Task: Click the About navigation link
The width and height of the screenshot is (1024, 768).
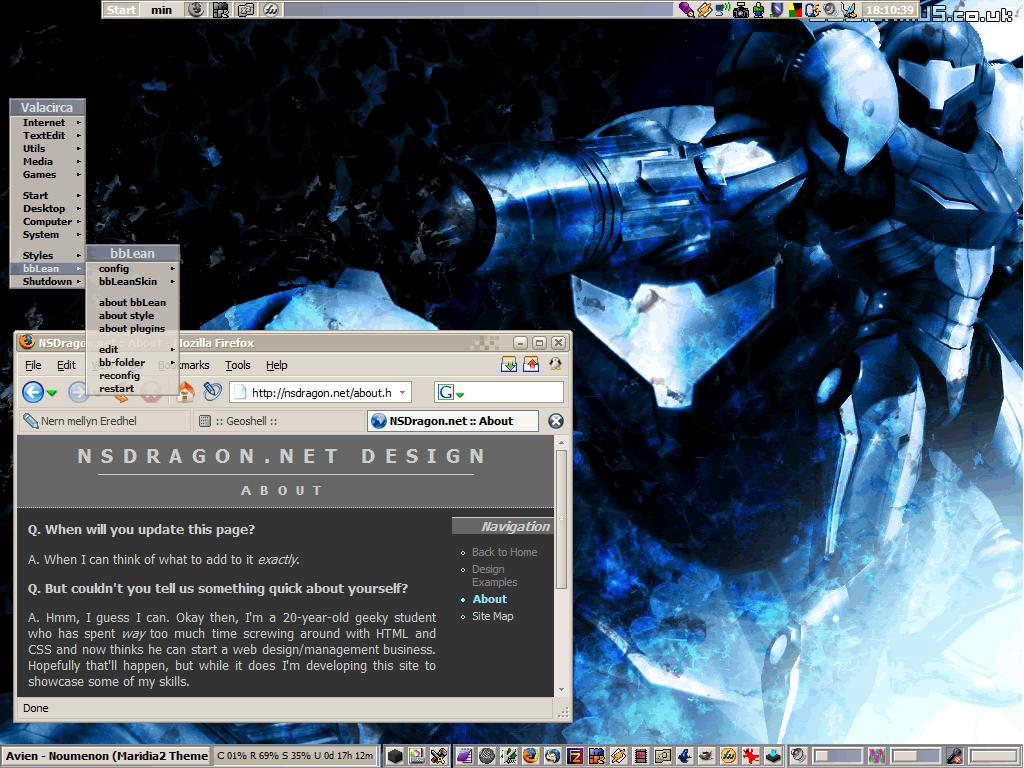Action: [x=490, y=599]
